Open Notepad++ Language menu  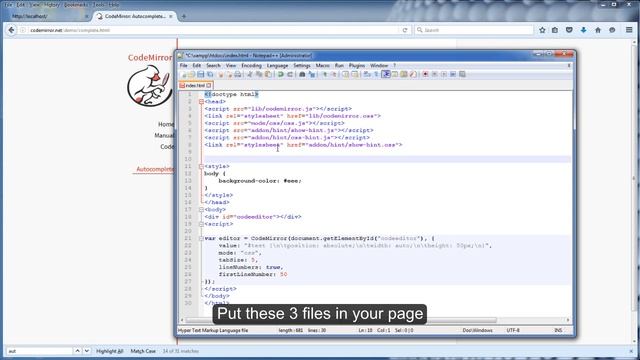(277, 65)
